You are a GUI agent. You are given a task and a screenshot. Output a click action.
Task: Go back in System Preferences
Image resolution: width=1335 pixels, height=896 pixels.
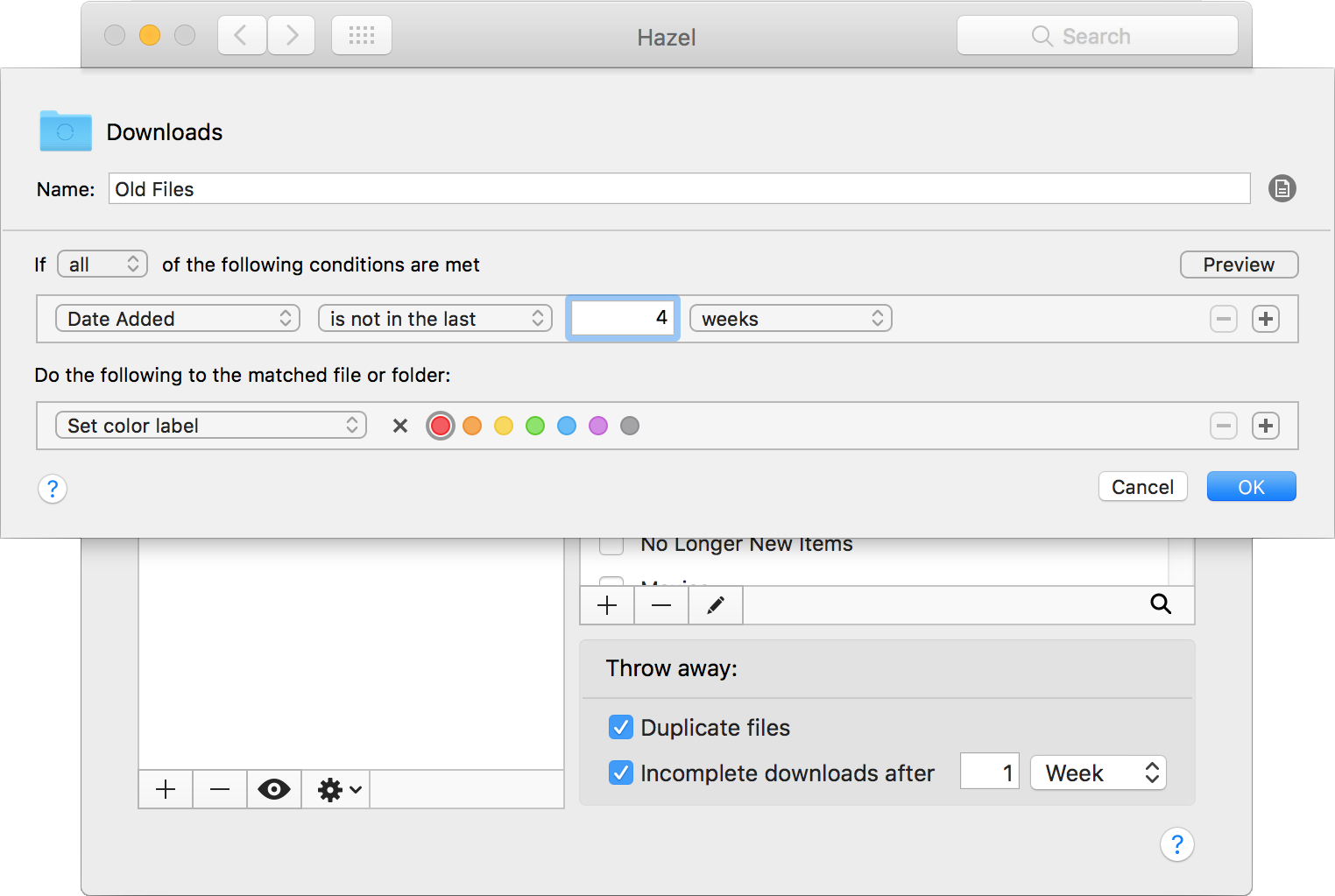click(x=242, y=35)
